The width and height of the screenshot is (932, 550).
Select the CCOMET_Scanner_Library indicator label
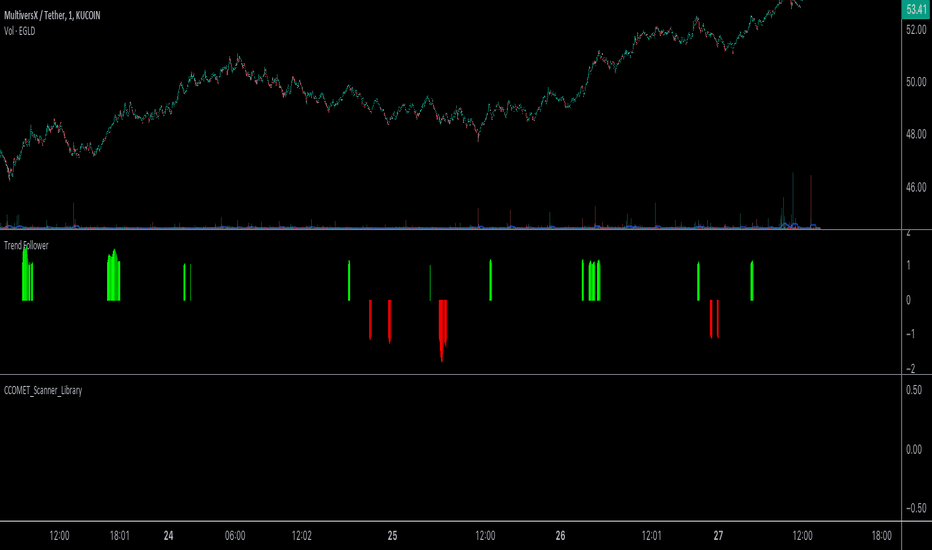(43, 391)
